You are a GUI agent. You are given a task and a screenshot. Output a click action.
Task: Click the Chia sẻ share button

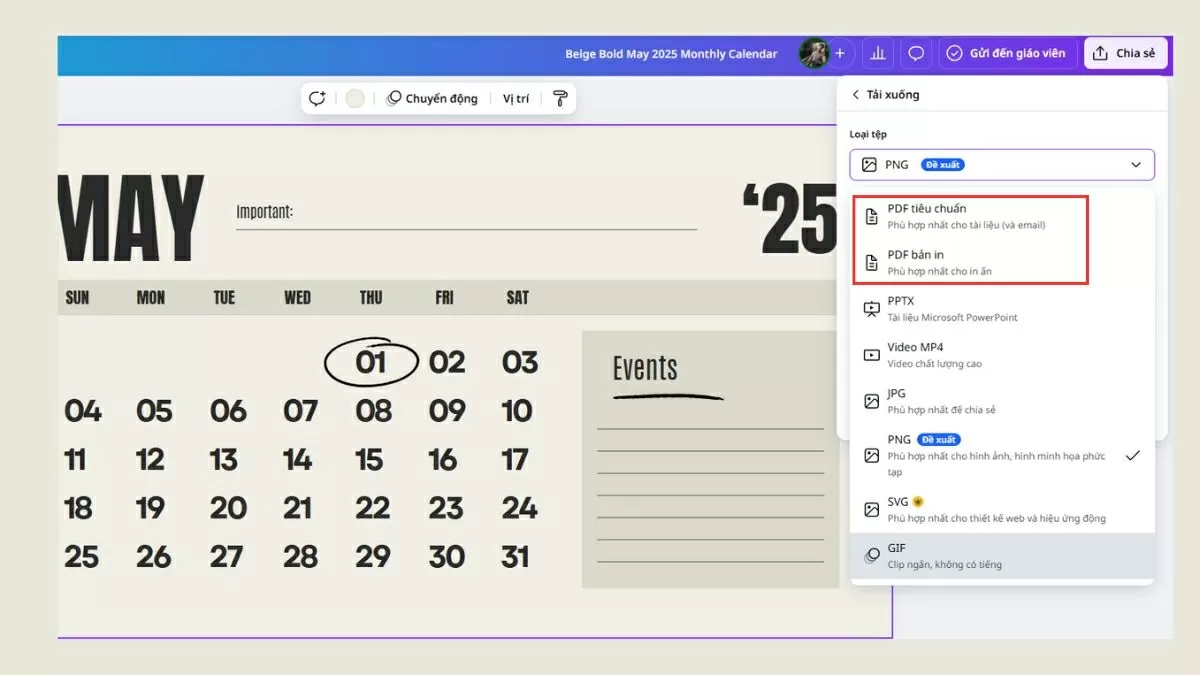point(1125,54)
